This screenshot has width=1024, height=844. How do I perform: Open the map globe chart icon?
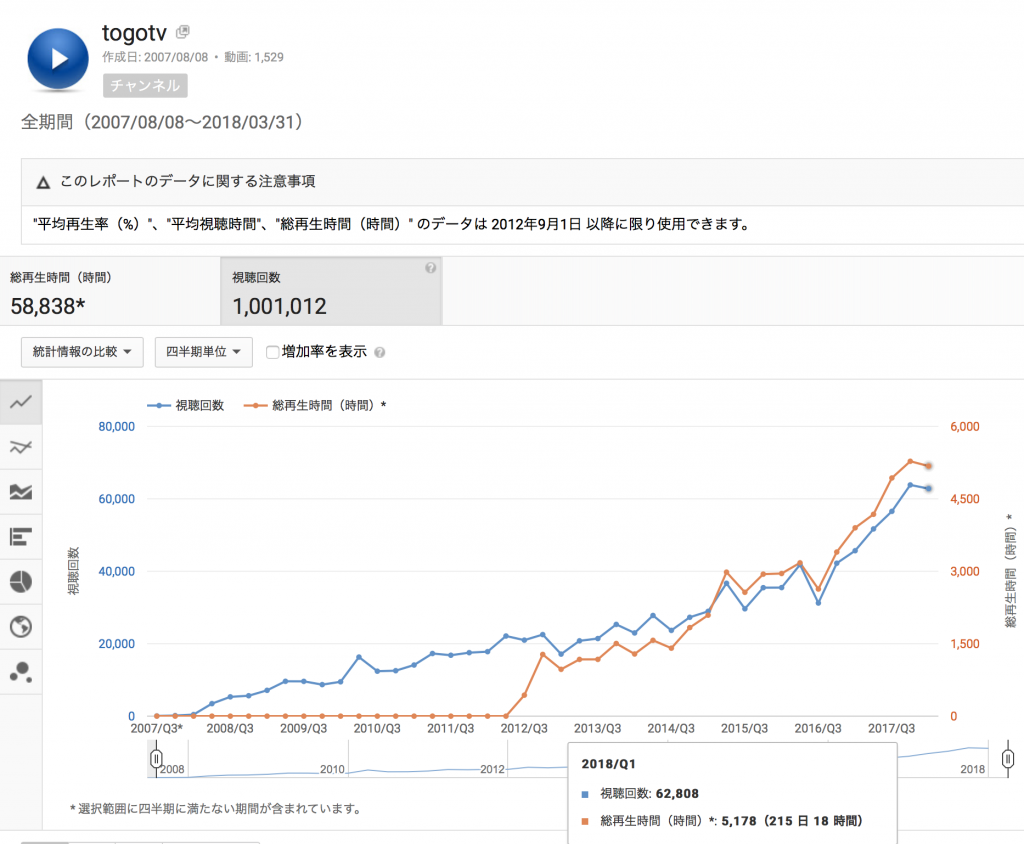[x=21, y=626]
